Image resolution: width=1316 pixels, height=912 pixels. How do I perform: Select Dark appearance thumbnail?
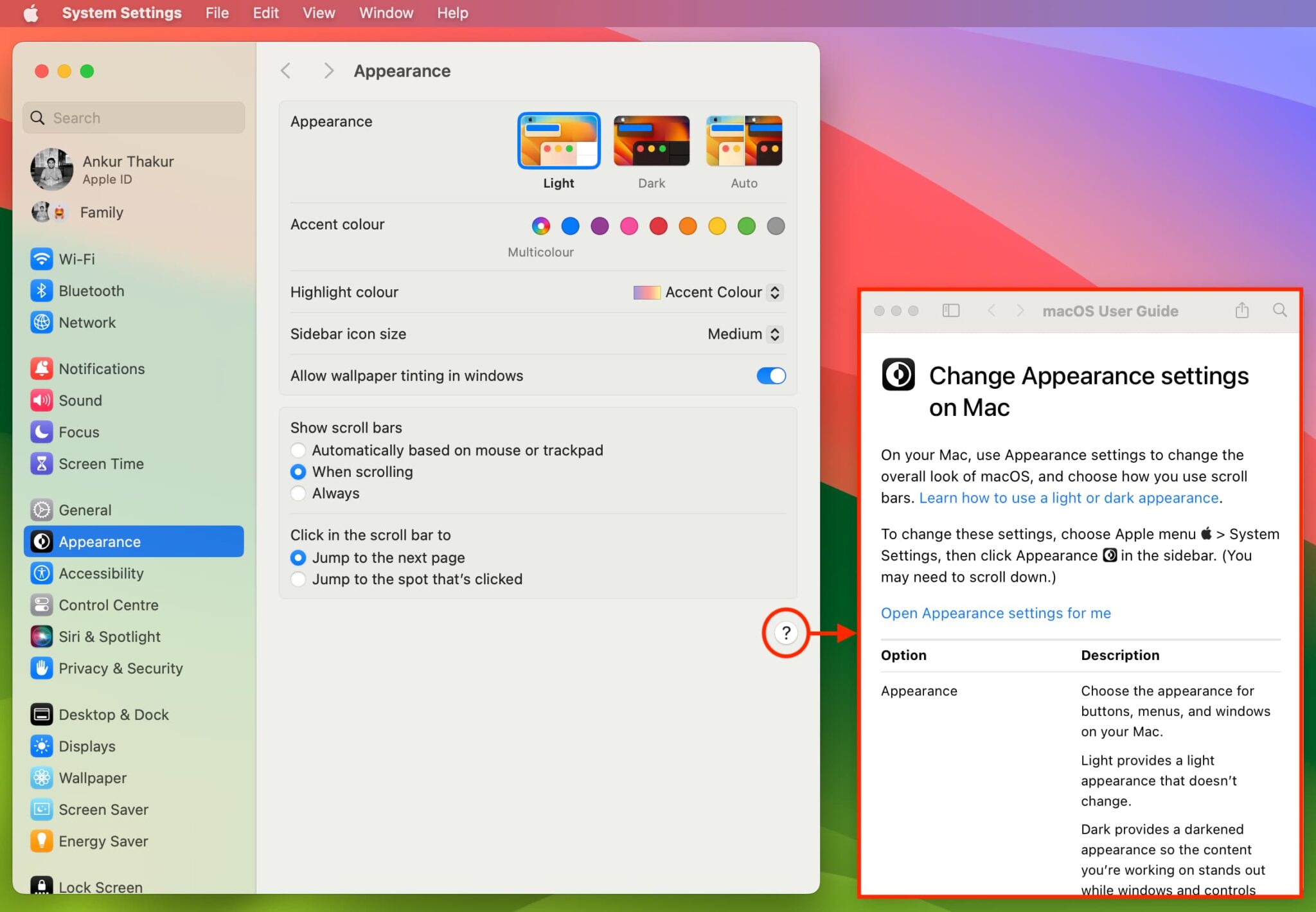coord(652,141)
